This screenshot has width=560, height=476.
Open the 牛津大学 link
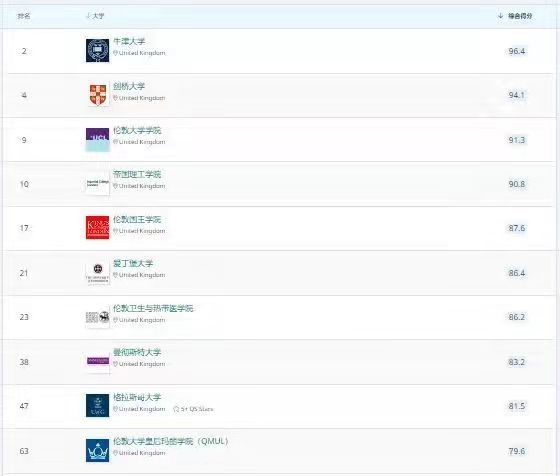129,41
